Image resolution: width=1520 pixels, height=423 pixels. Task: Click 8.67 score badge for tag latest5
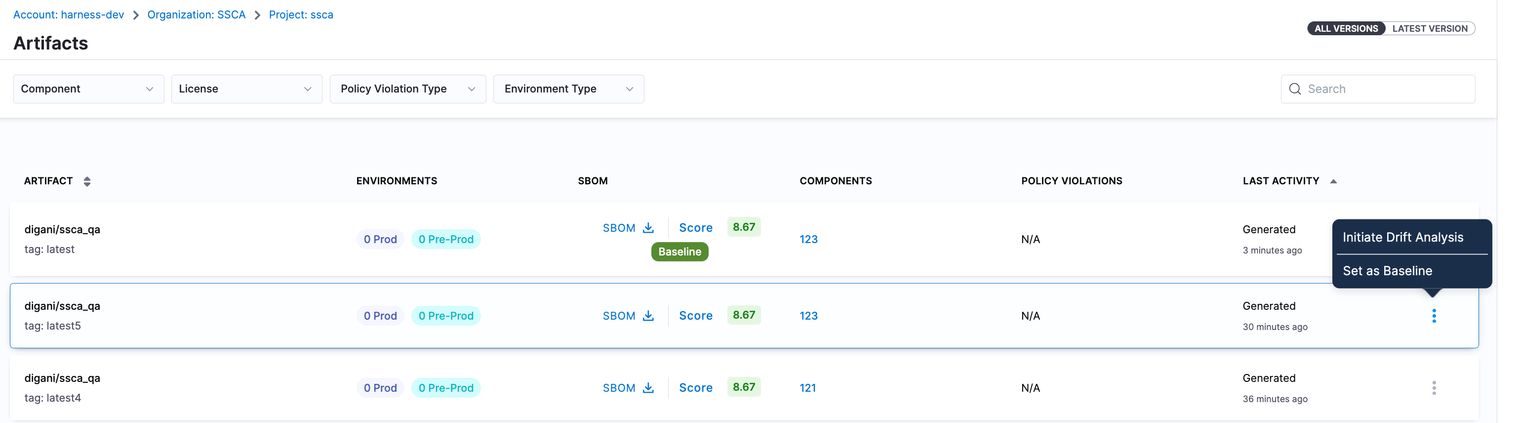744,315
